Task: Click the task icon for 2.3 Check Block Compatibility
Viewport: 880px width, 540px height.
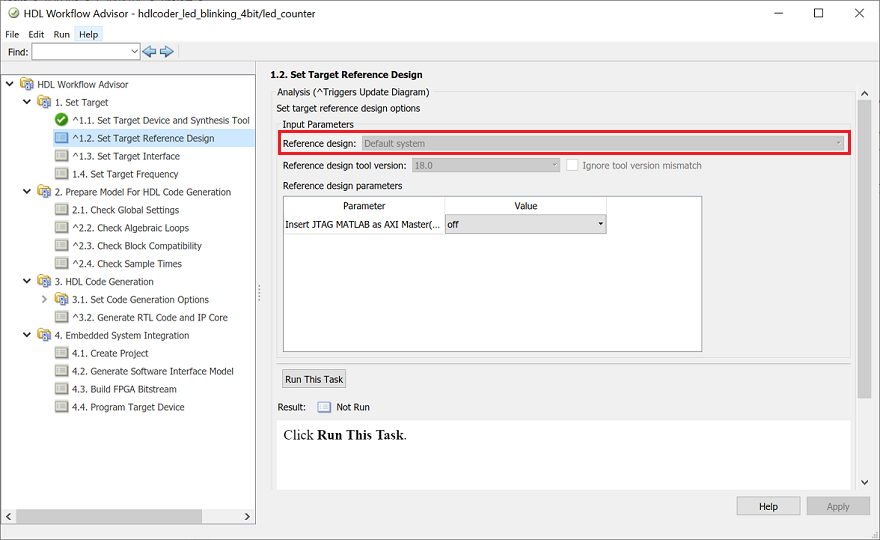Action: pos(62,245)
